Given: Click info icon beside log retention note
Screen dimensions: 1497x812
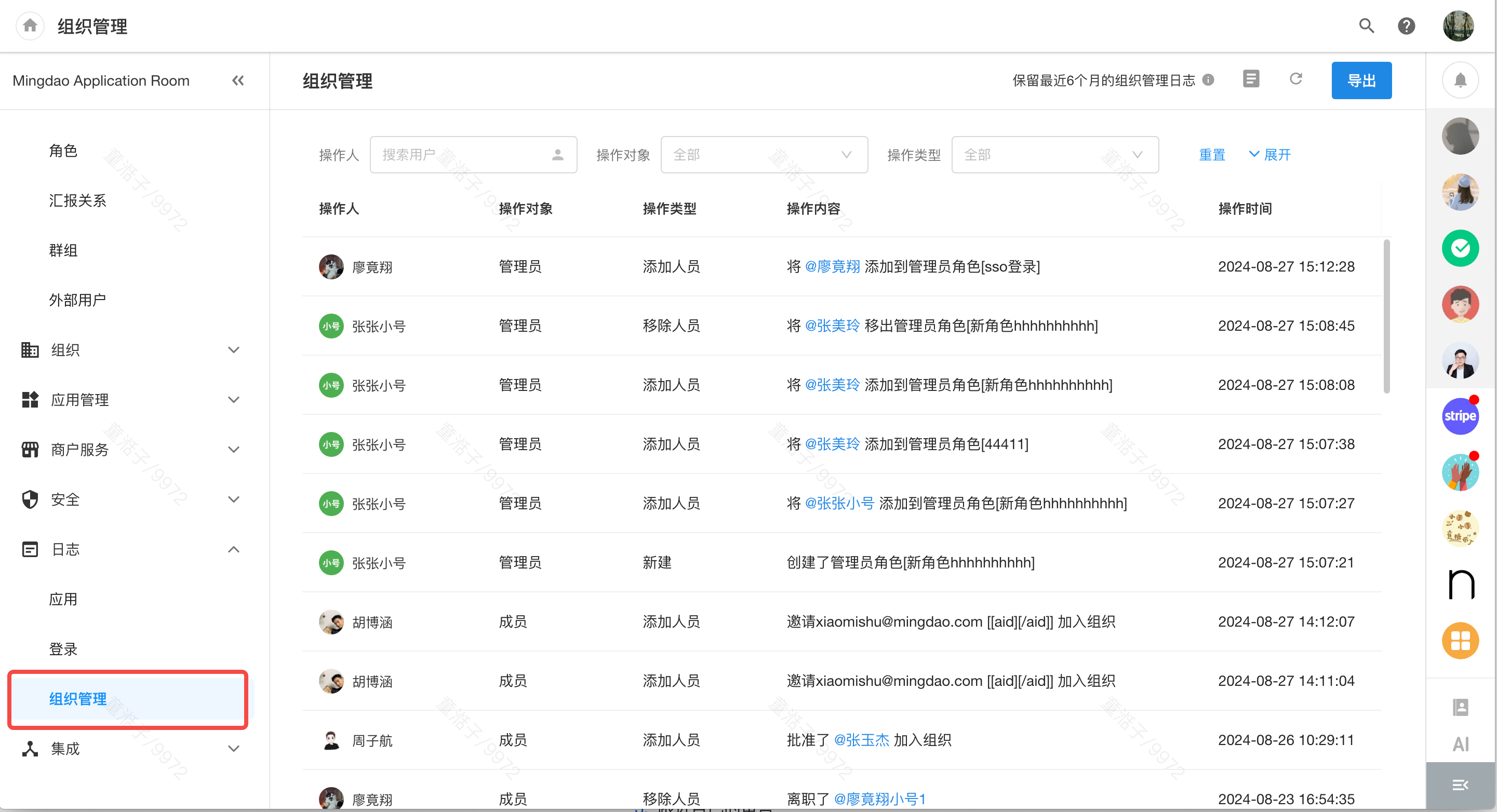Looking at the screenshot, I should (x=1208, y=80).
